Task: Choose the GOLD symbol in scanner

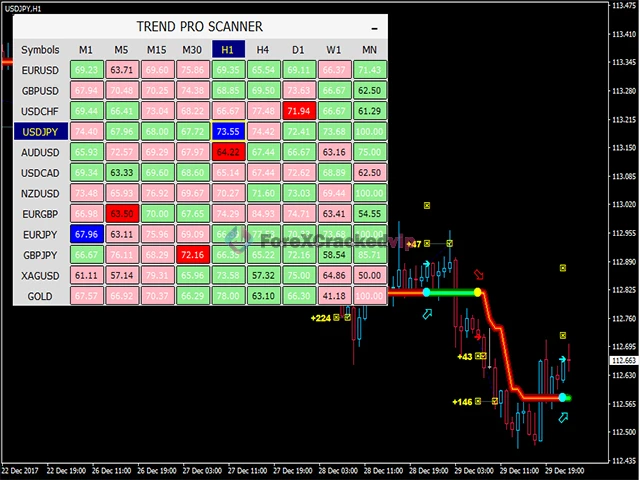Action: coord(40,296)
